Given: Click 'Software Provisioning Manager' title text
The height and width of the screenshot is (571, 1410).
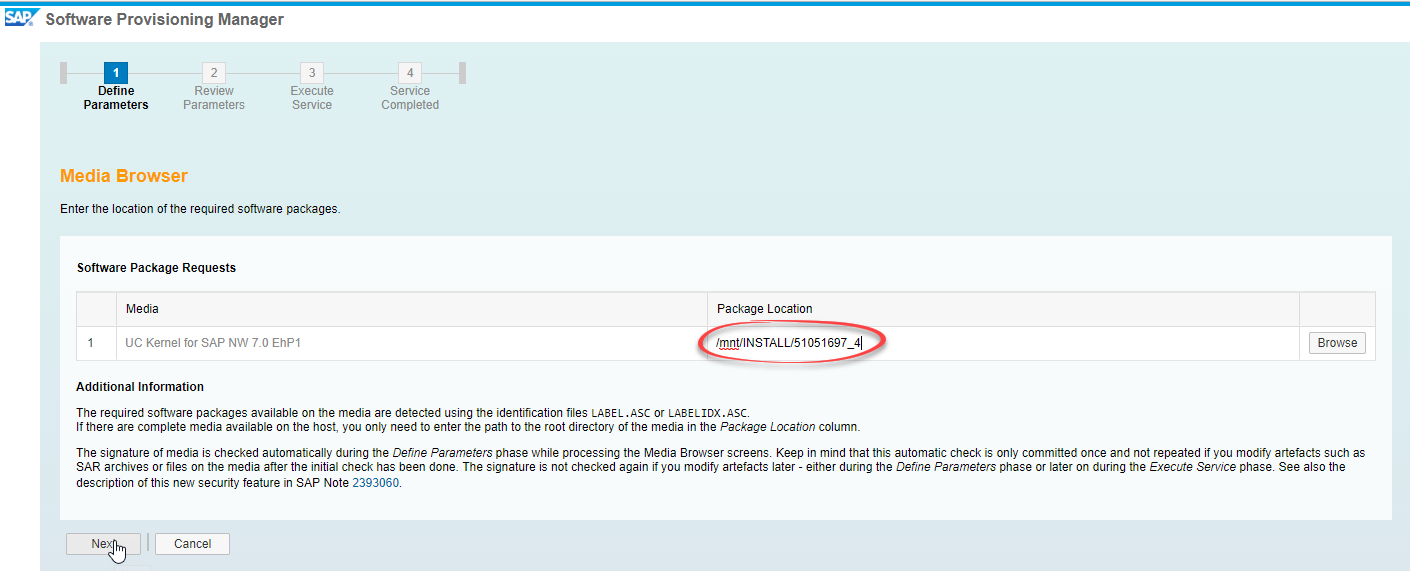Looking at the screenshot, I should click(x=165, y=19).
